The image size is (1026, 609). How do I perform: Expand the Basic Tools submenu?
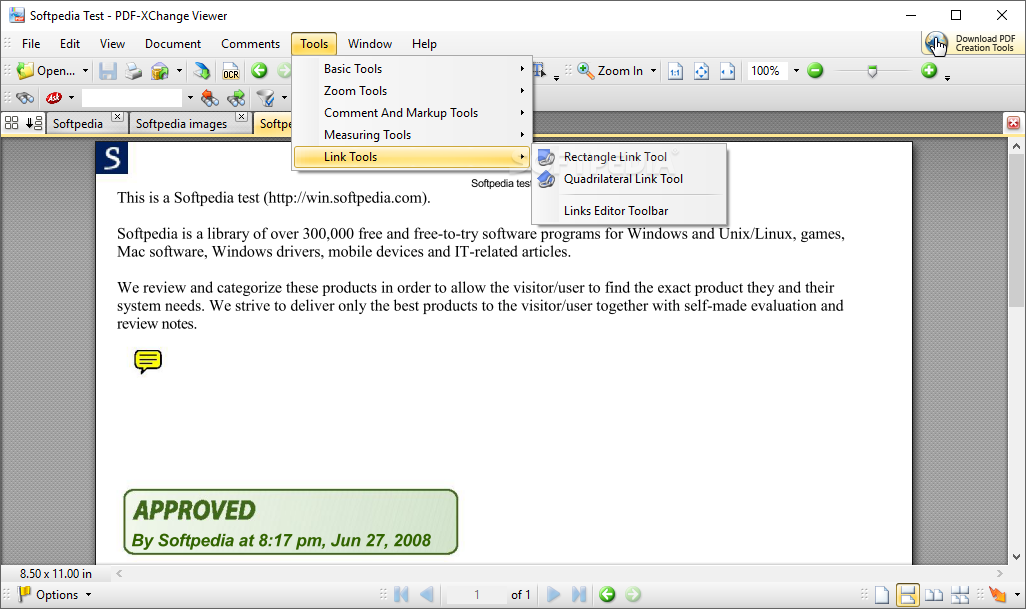point(412,69)
